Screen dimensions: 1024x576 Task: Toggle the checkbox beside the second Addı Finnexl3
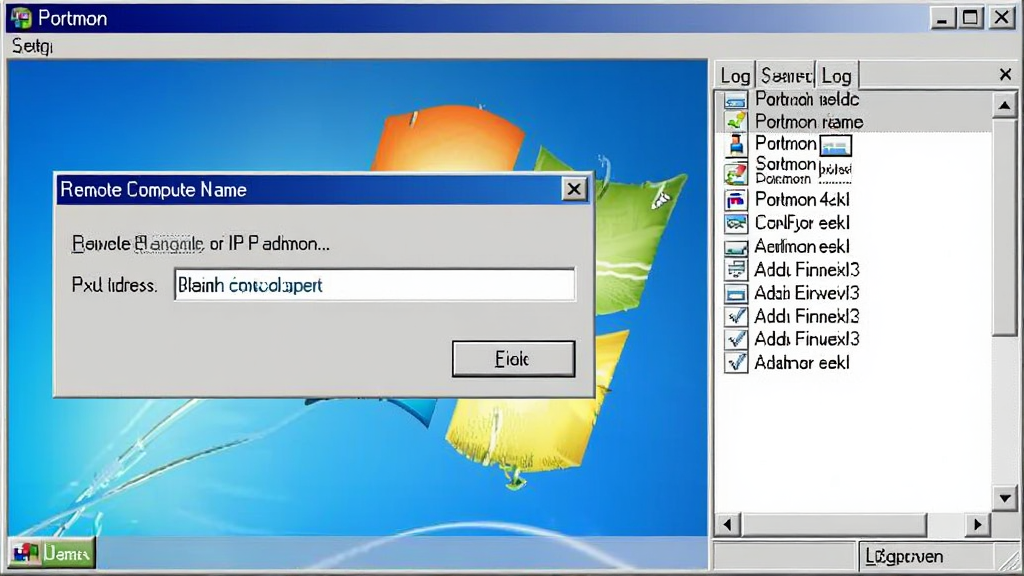click(x=736, y=317)
